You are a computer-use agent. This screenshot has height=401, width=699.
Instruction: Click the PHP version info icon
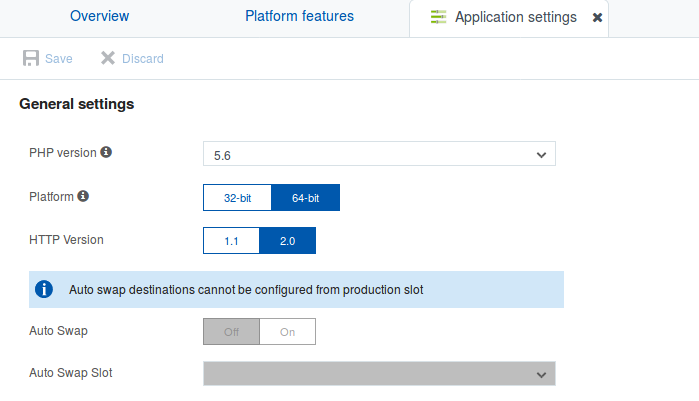click(x=106, y=153)
